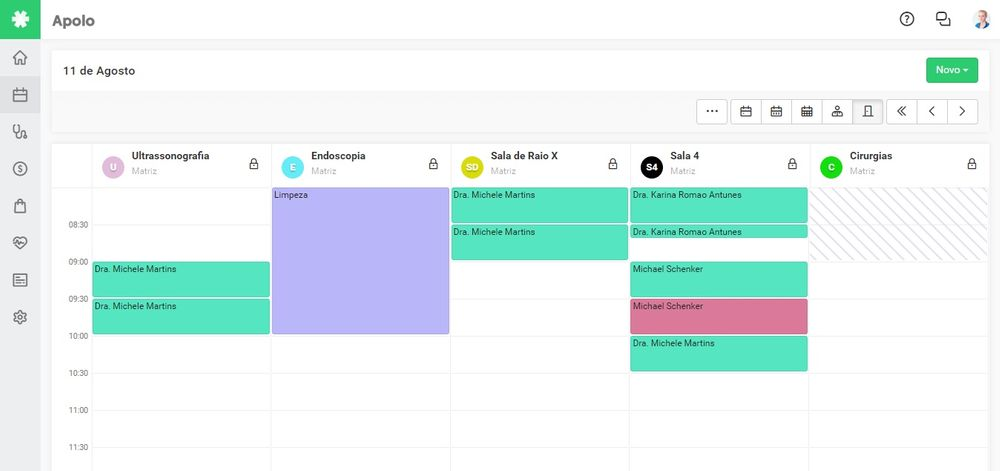Open settings gear in the sidebar
Viewport: 1000px width, 471px height.
[20, 317]
